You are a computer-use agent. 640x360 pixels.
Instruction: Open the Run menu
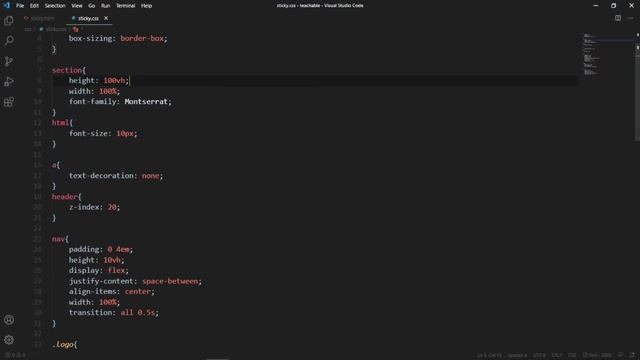coord(105,6)
